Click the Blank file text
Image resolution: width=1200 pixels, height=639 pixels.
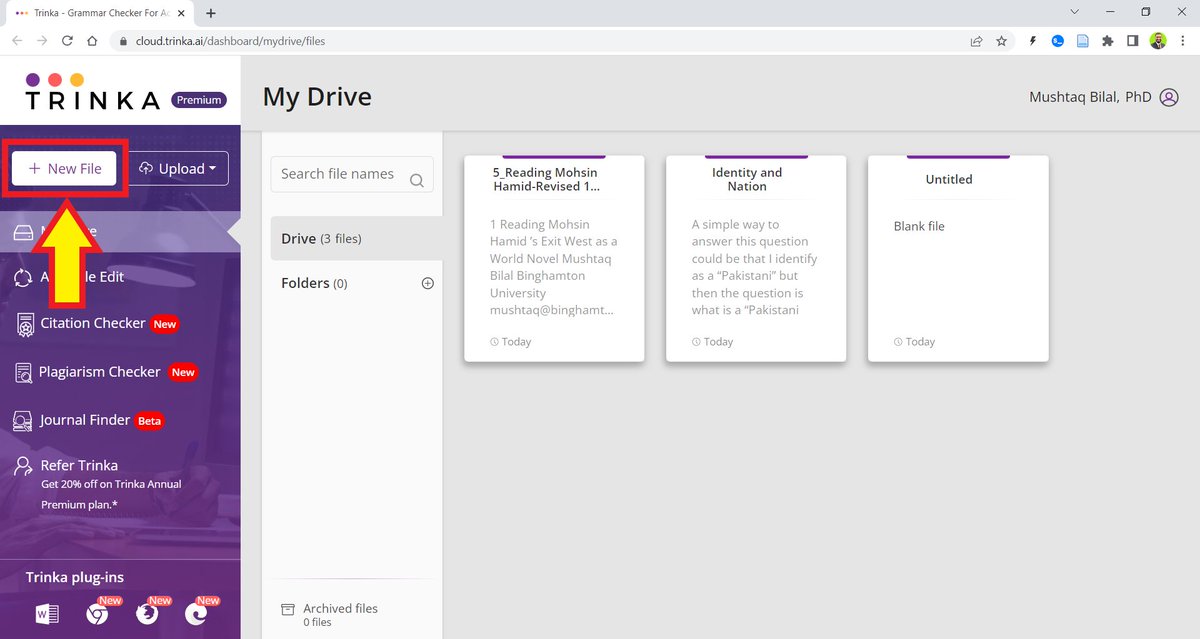[919, 226]
